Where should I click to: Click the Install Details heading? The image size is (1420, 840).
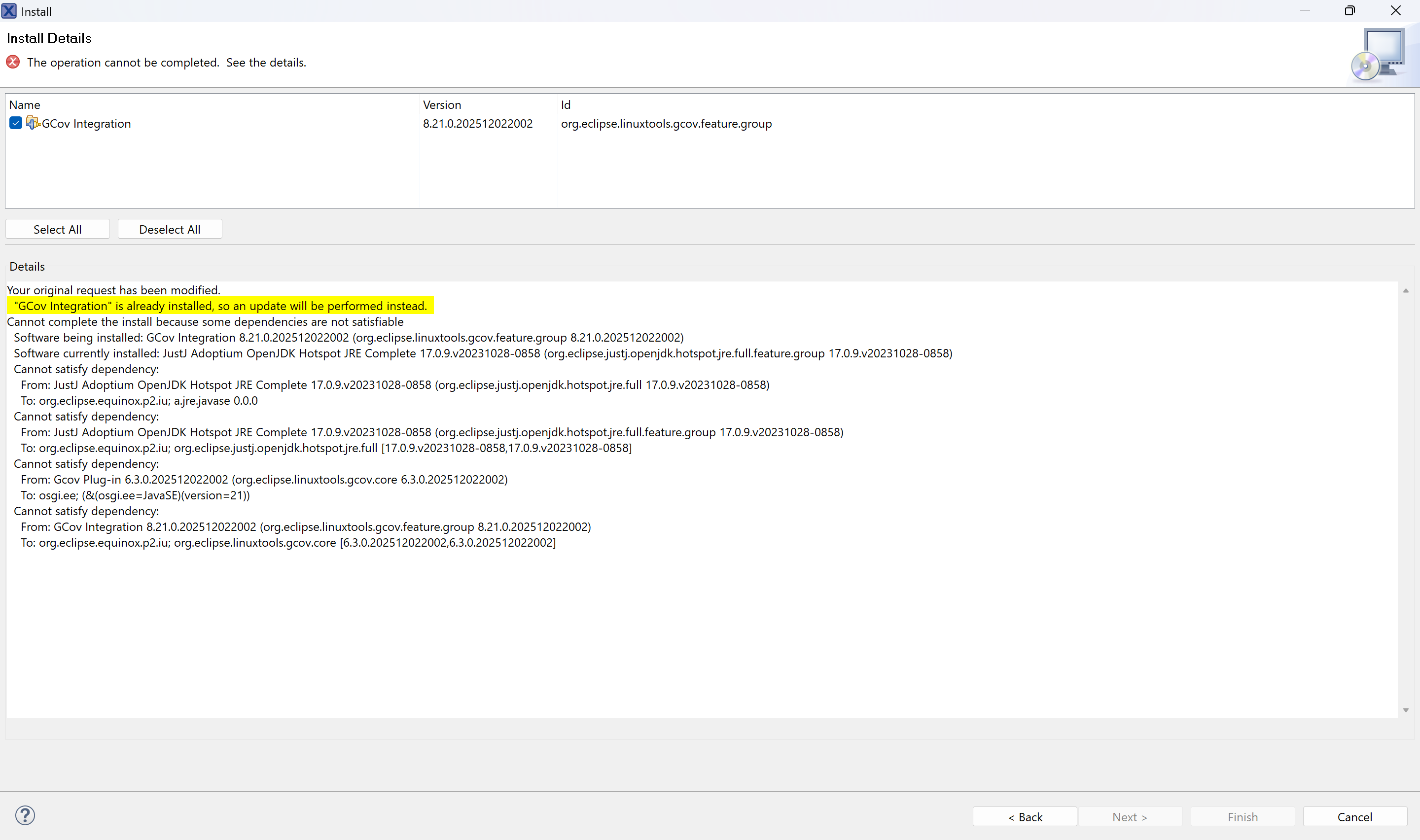pyautogui.click(x=49, y=38)
